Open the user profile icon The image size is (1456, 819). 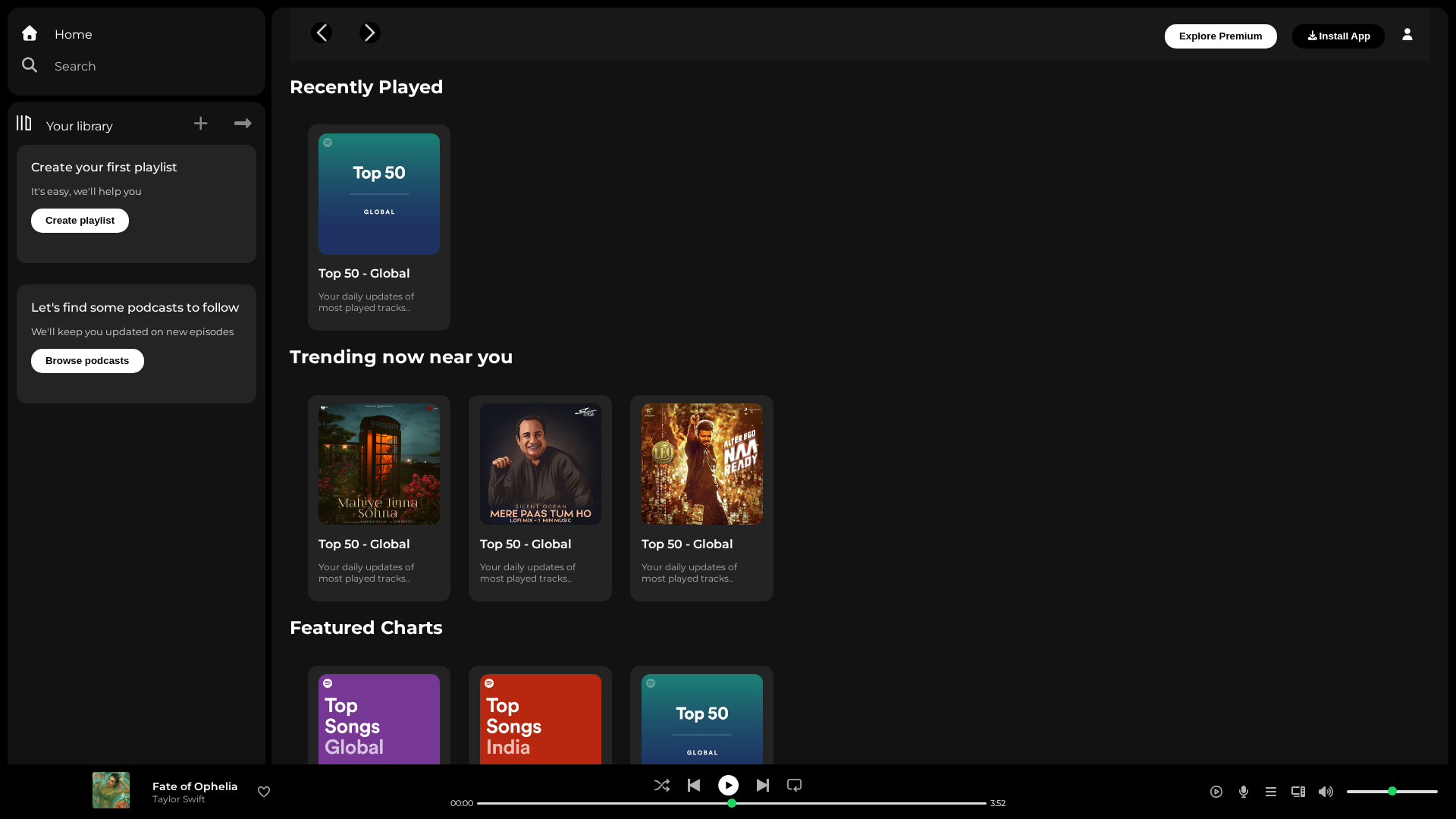(x=1407, y=35)
